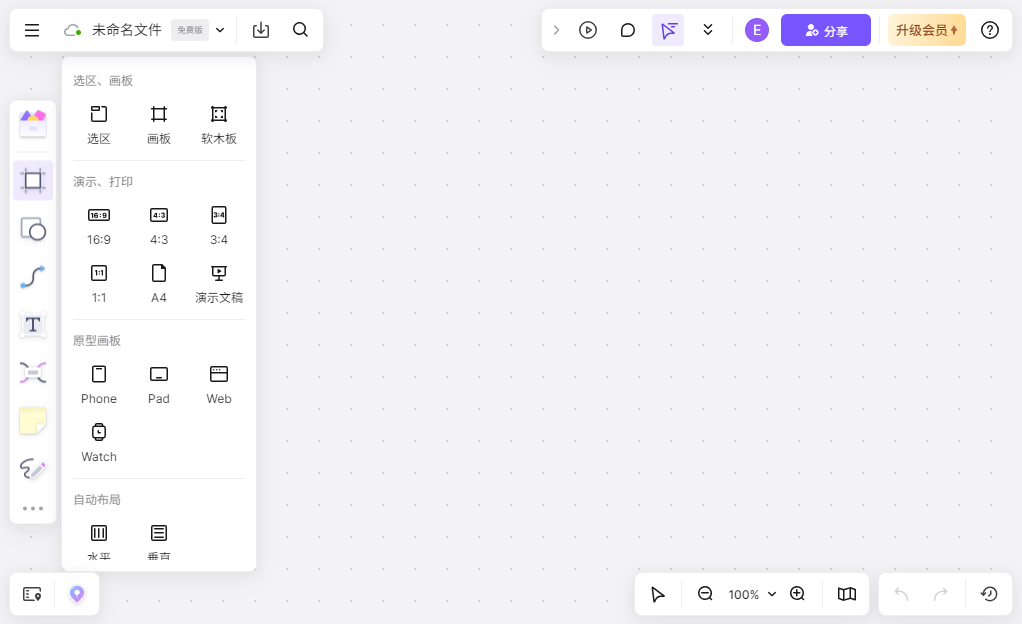
Task: Select the mind map tool
Action: click(33, 372)
